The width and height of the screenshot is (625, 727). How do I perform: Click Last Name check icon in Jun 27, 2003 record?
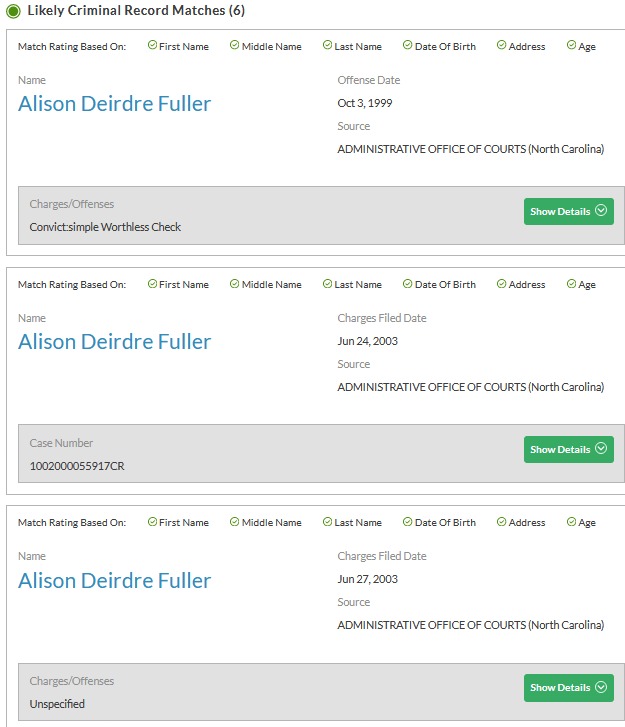[x=327, y=522]
